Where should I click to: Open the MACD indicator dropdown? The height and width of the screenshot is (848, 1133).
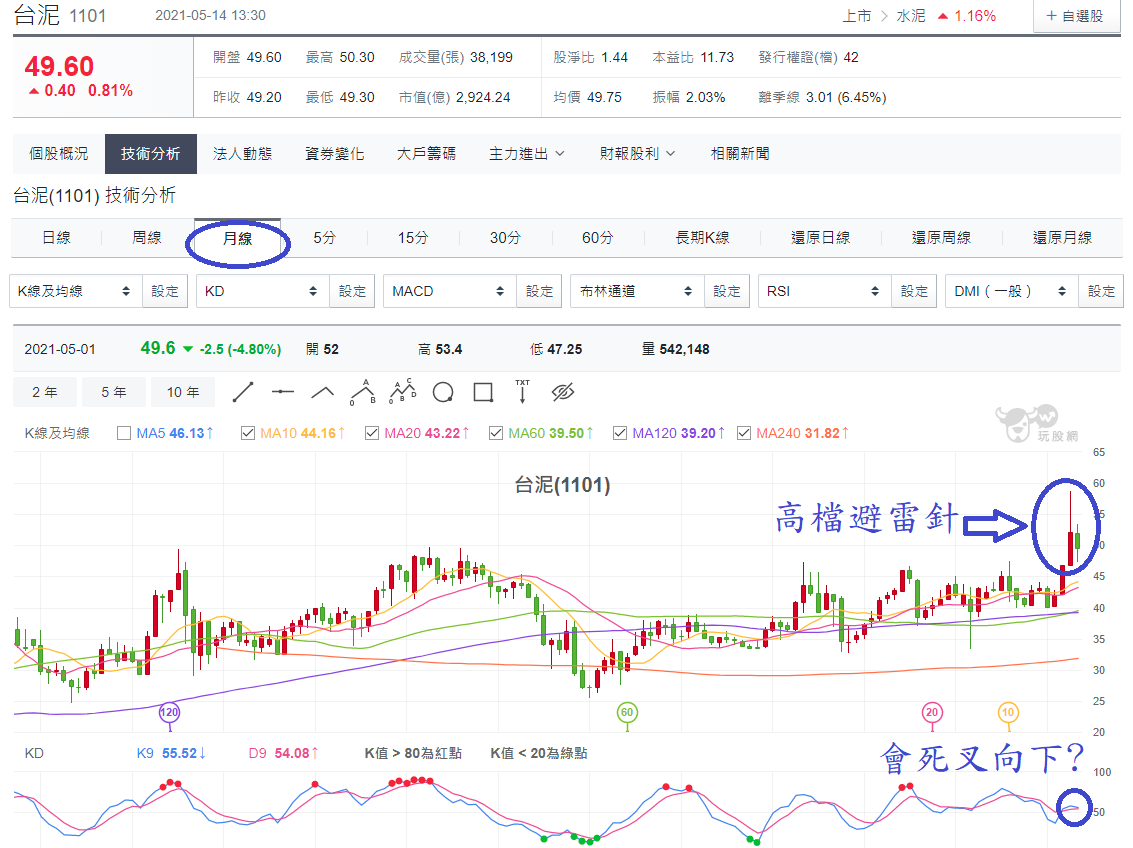click(449, 291)
